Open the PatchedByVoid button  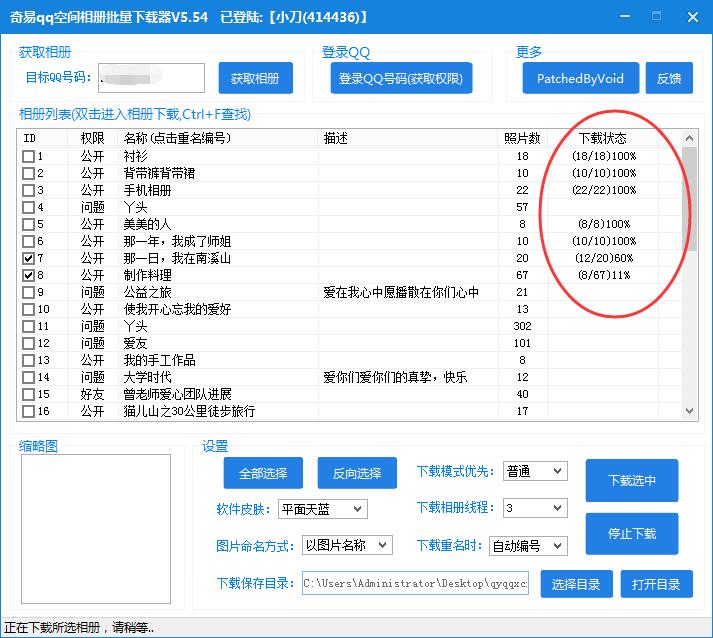click(x=580, y=79)
